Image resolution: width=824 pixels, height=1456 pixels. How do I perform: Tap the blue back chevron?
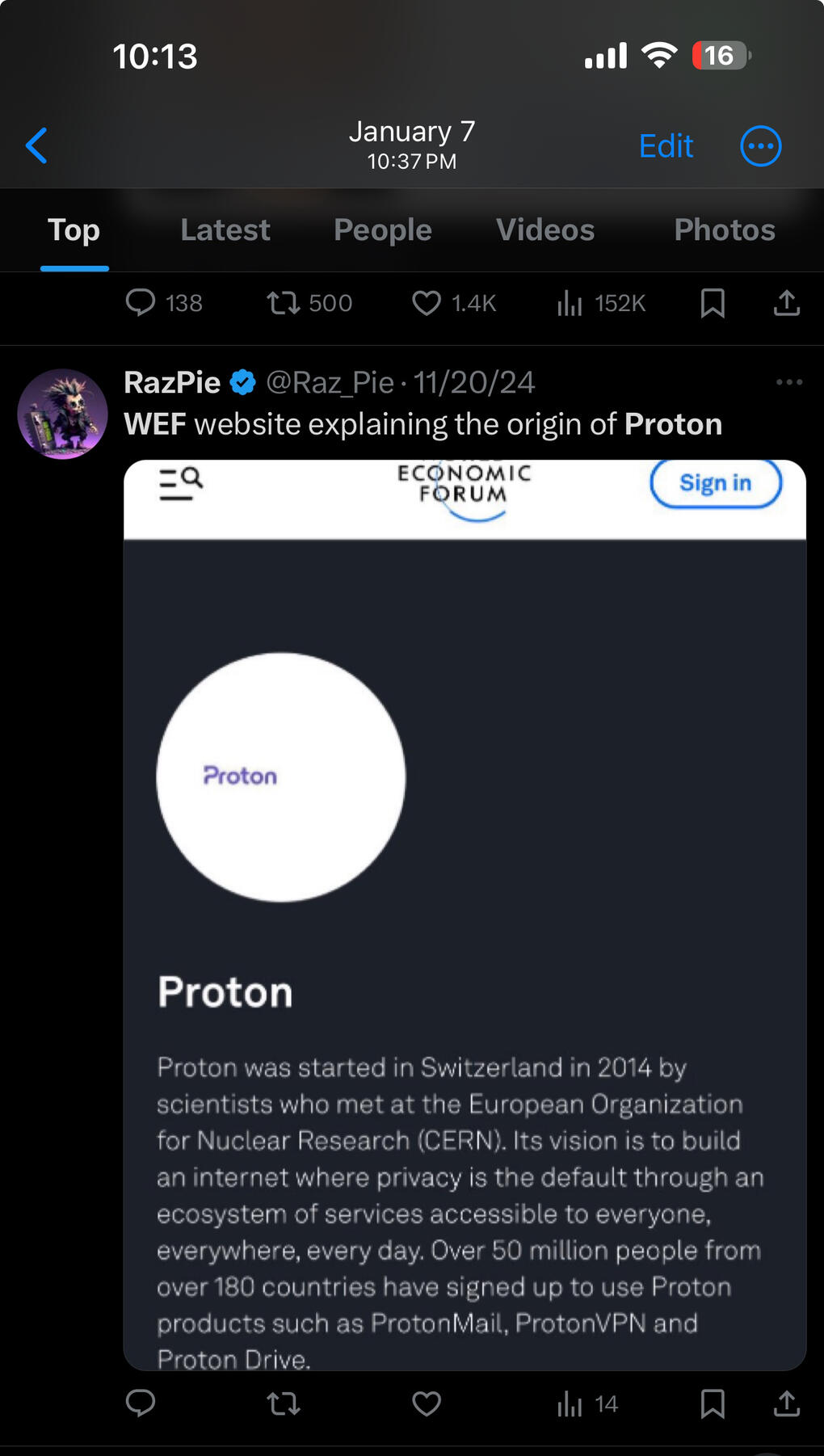point(37,146)
